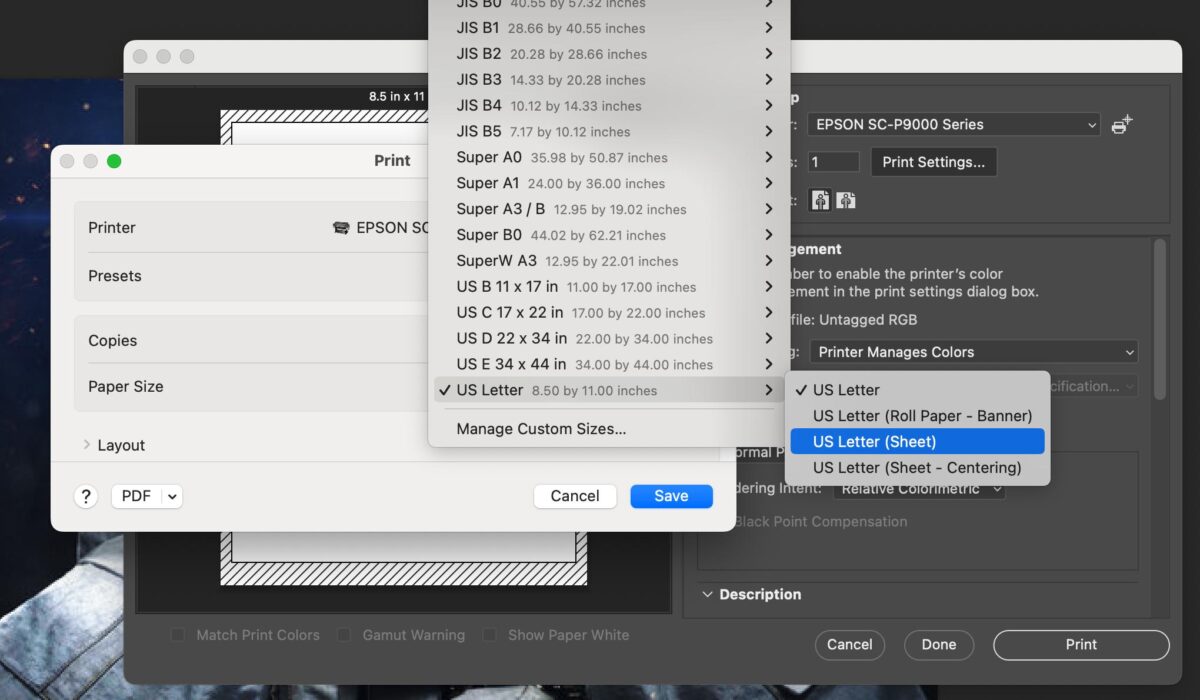Screen dimensions: 1200x700
Task: Click Print Settings button
Action: (933, 162)
